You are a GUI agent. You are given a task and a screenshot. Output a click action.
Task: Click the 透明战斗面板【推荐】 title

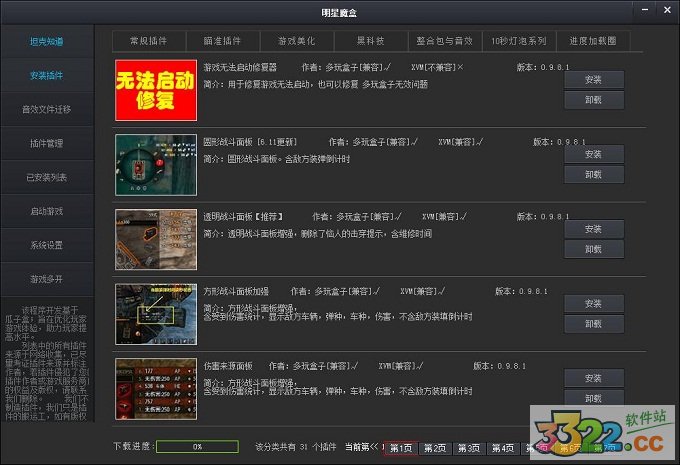(243, 217)
